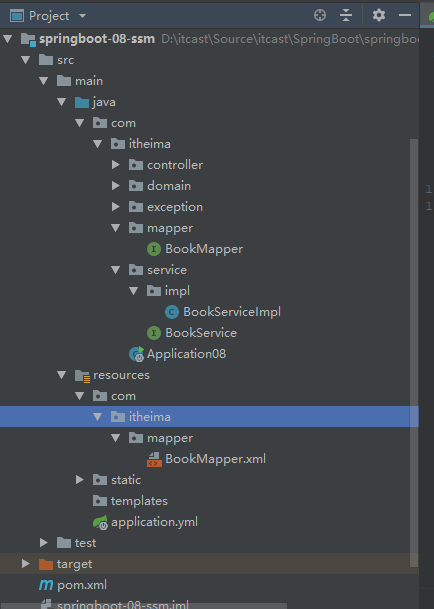This screenshot has width=434, height=609.
Task: Click the vertical scrollbar of project tree
Action: click(414, 353)
